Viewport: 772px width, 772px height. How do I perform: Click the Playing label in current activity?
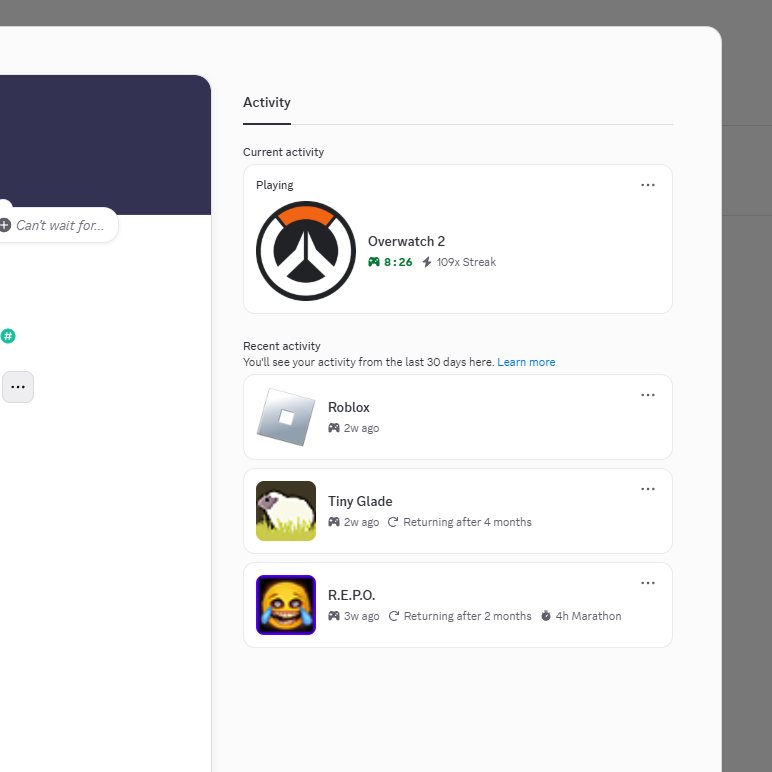[274, 185]
